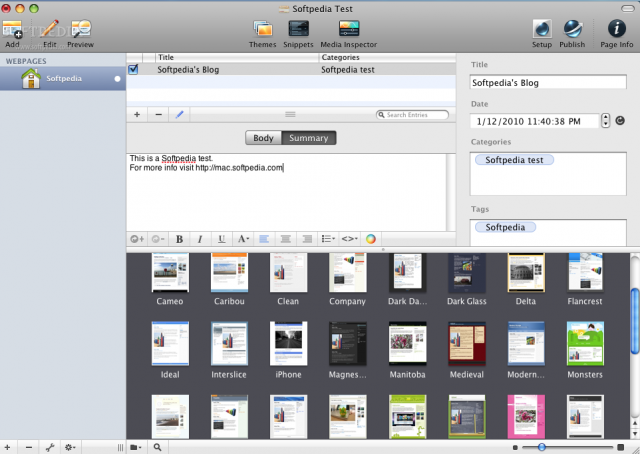This screenshot has width=640, height=454.
Task: Click the Date input field
Action: tap(534, 121)
